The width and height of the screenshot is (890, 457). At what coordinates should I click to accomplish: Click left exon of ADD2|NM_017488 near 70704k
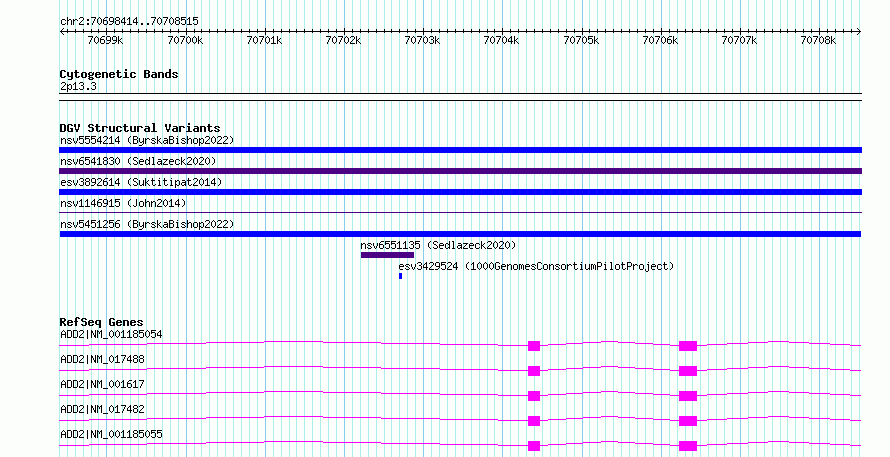tap(534, 371)
